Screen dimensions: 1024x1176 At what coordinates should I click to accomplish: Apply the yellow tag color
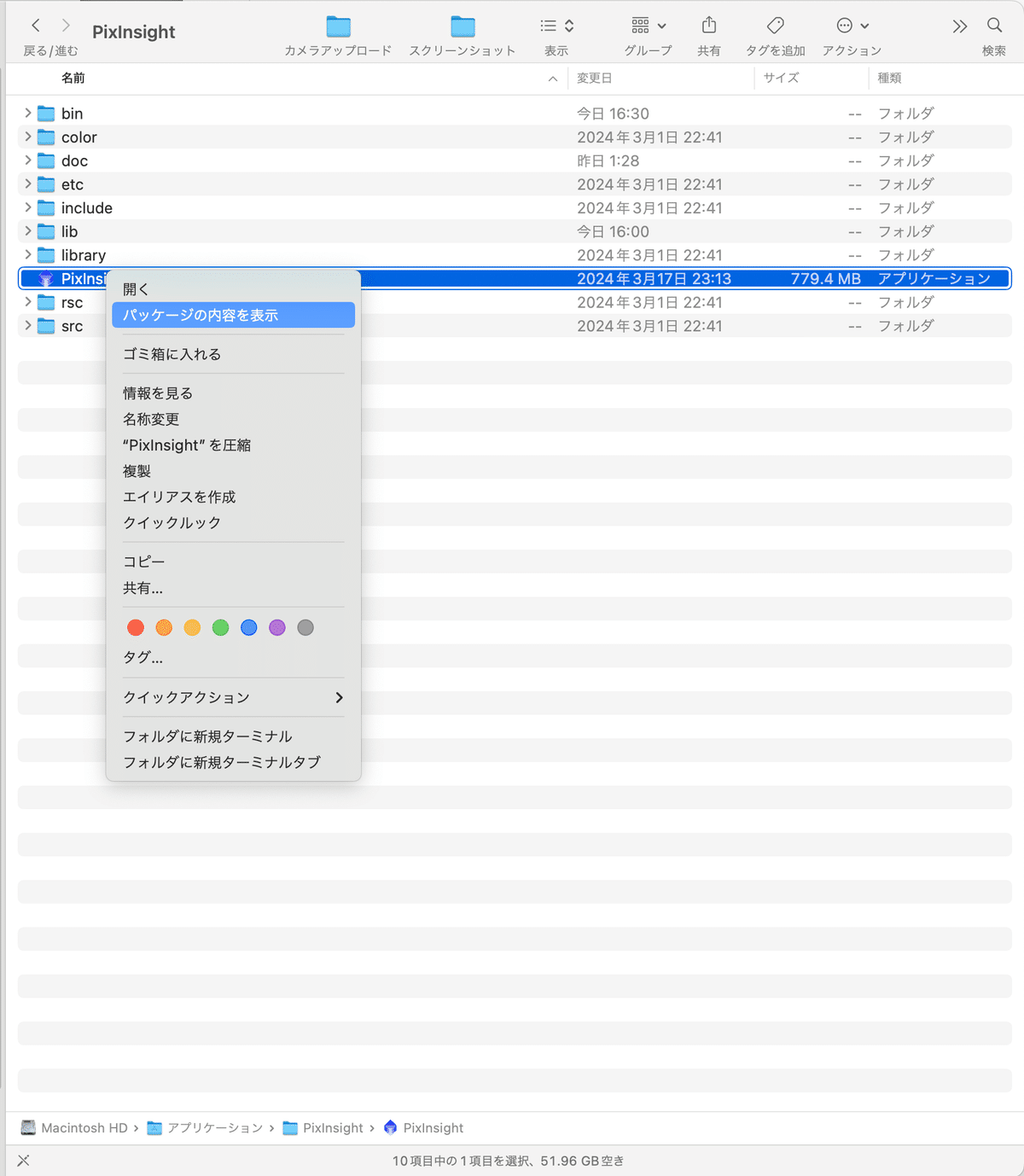coord(192,628)
